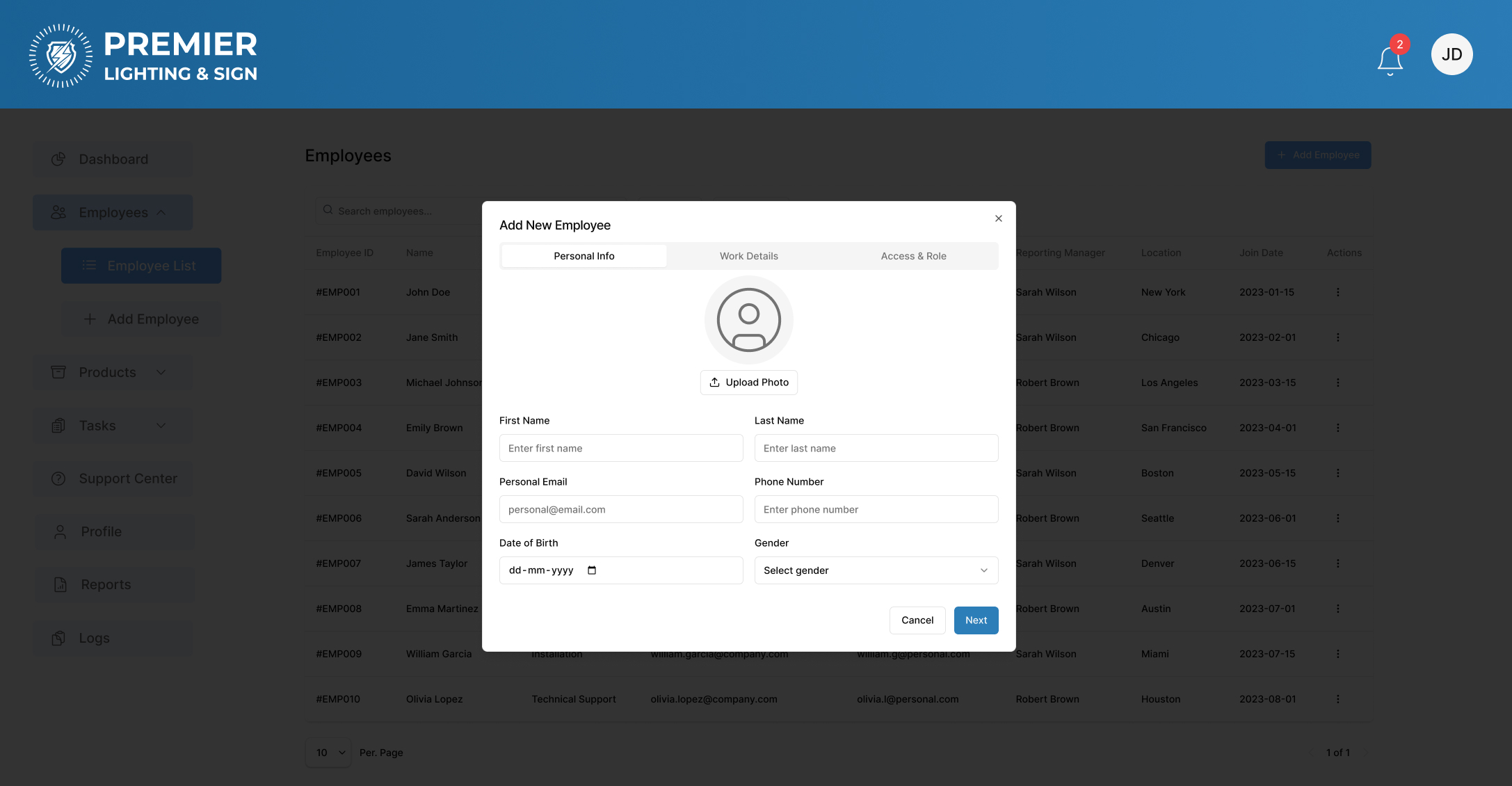
Task: Collapse the Employees sidebar section
Action: (113, 212)
